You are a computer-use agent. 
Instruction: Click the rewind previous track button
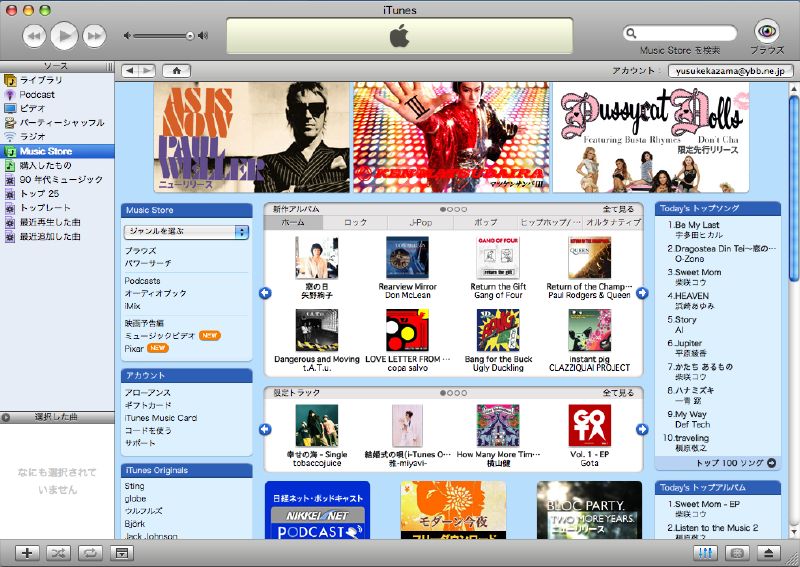point(34,36)
